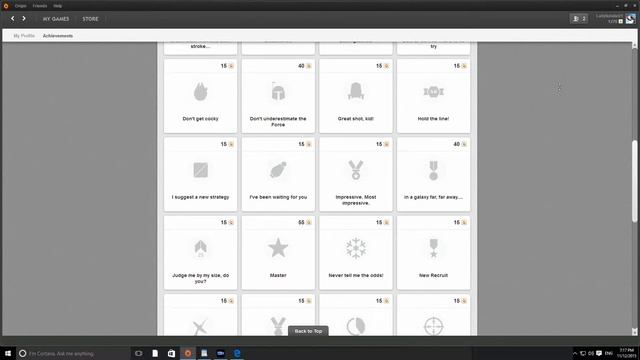
Task: Open the Origin menu
Action: [x=20, y=6]
